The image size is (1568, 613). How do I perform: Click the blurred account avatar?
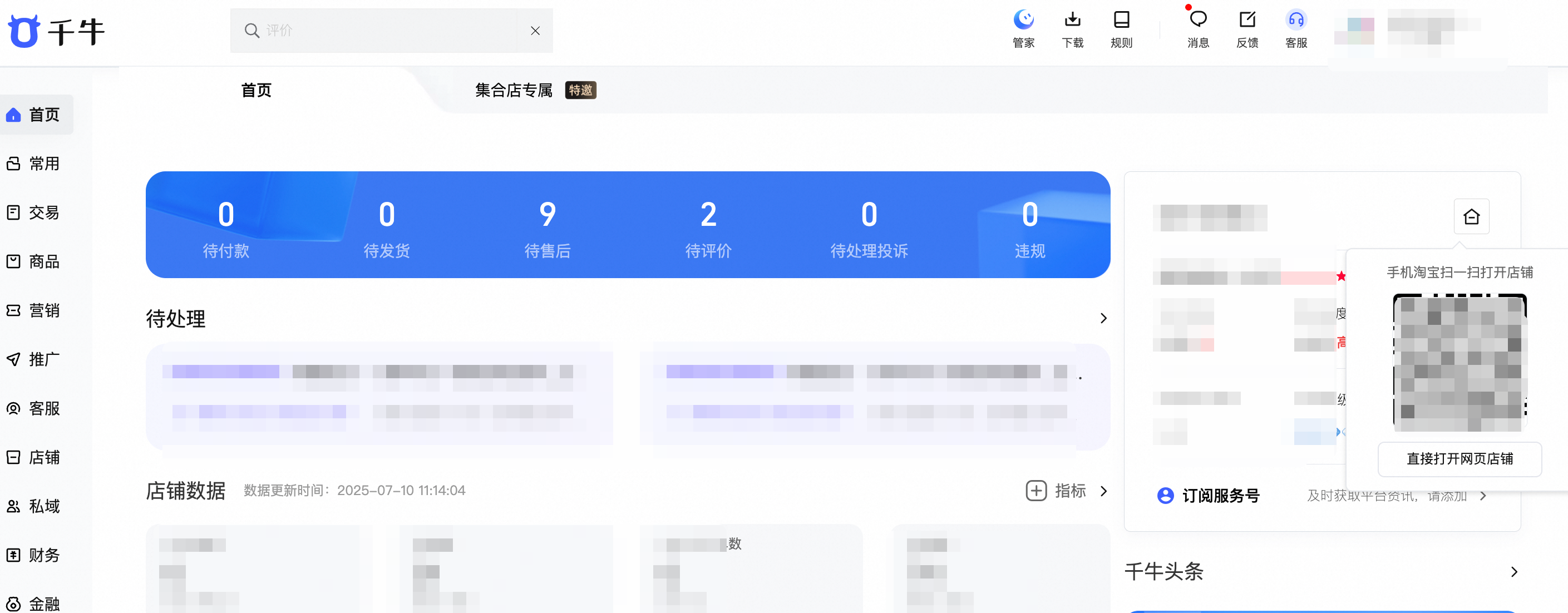click(x=1354, y=31)
